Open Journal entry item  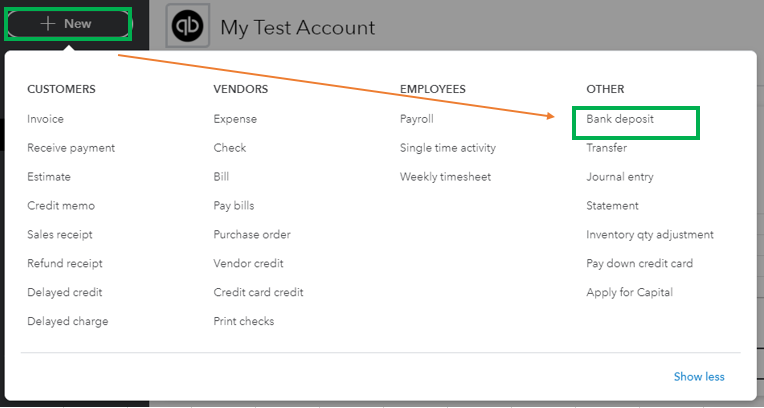click(x=620, y=177)
